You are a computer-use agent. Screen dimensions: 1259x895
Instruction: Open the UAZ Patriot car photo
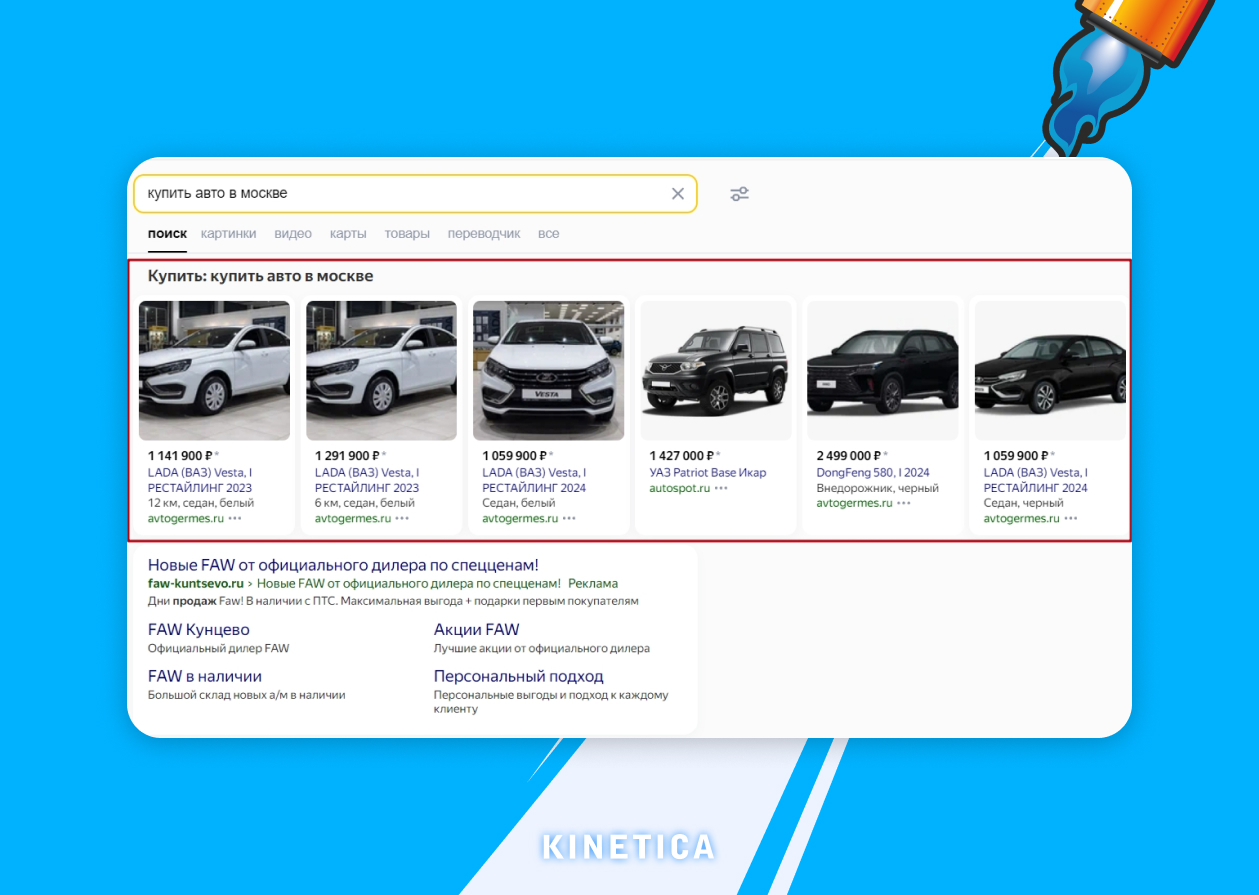716,371
